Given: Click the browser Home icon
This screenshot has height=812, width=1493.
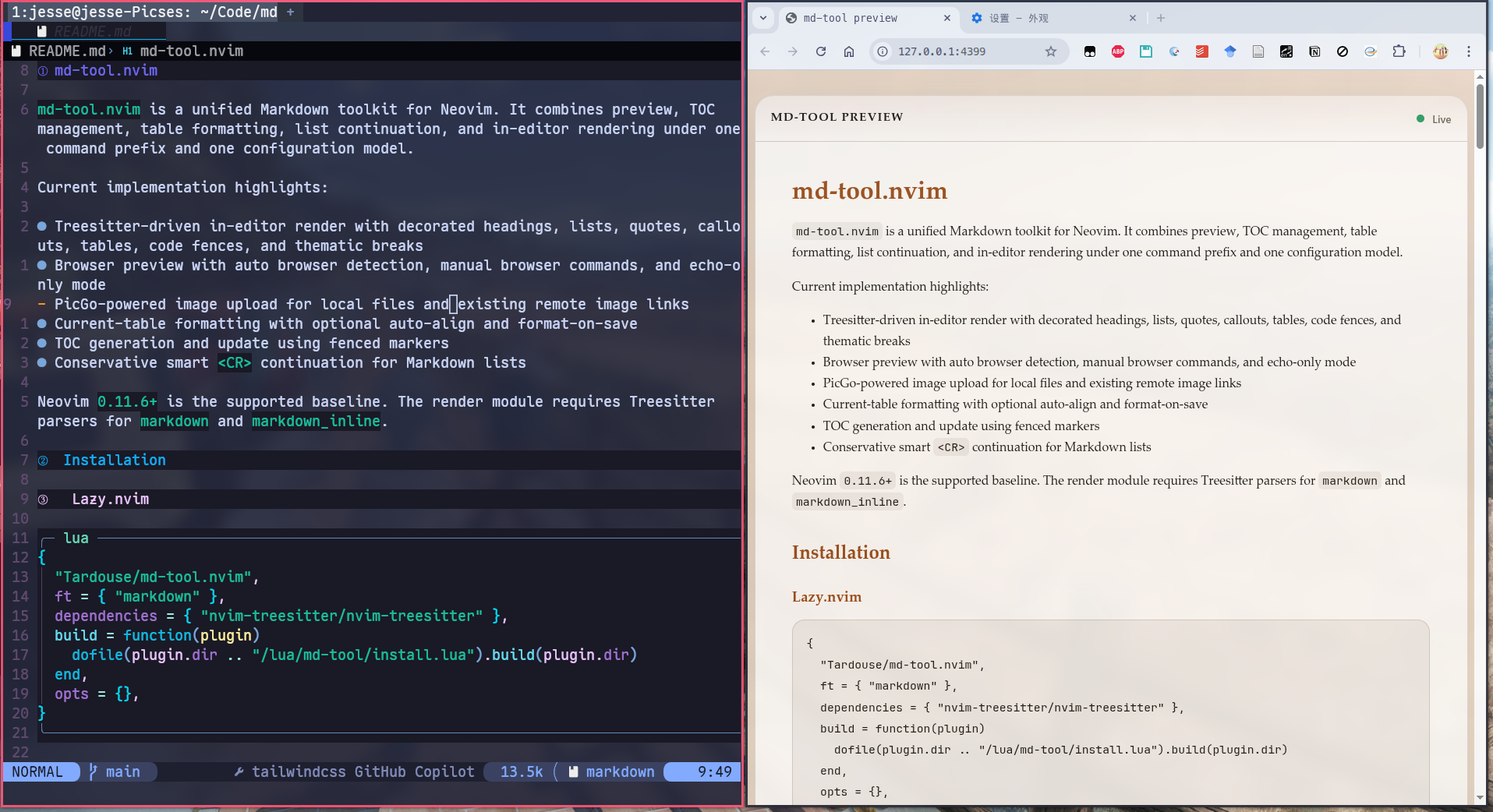Looking at the screenshot, I should [849, 51].
